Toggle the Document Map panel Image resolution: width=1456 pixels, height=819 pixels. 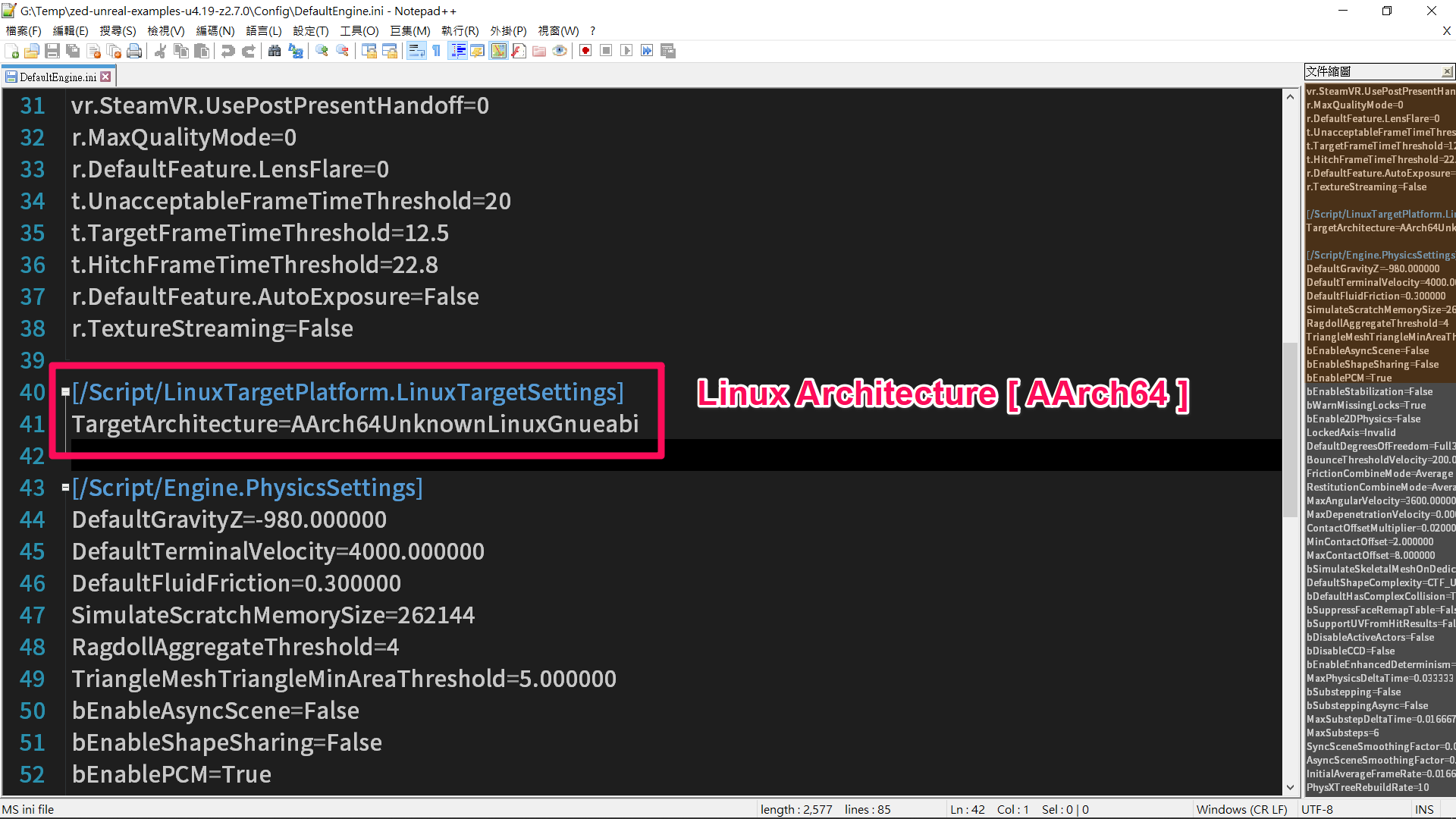tap(498, 51)
